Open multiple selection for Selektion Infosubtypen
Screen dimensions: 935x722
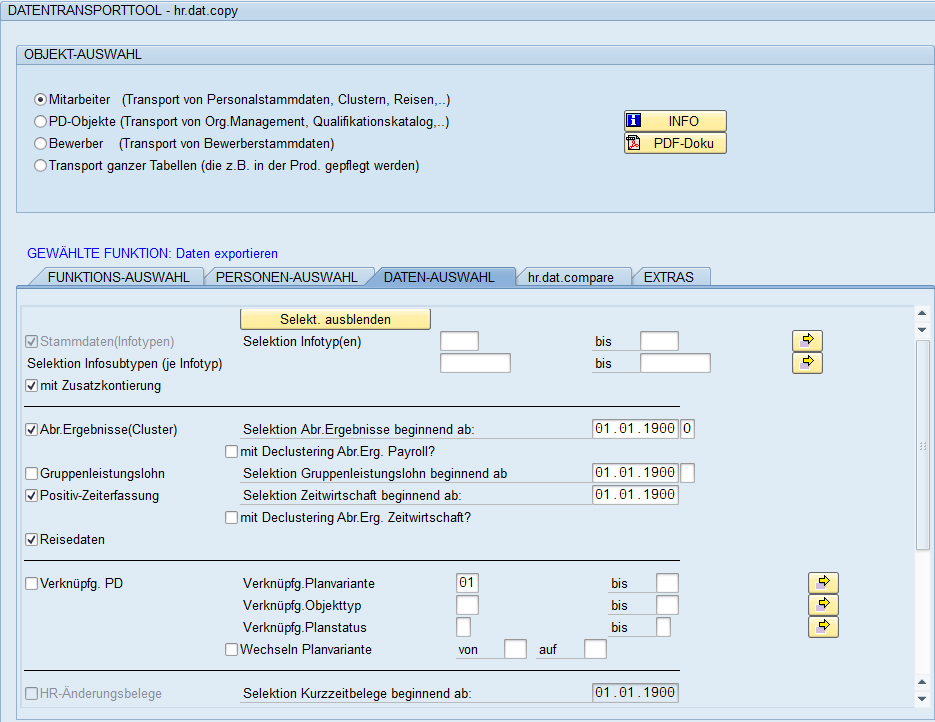coord(807,363)
